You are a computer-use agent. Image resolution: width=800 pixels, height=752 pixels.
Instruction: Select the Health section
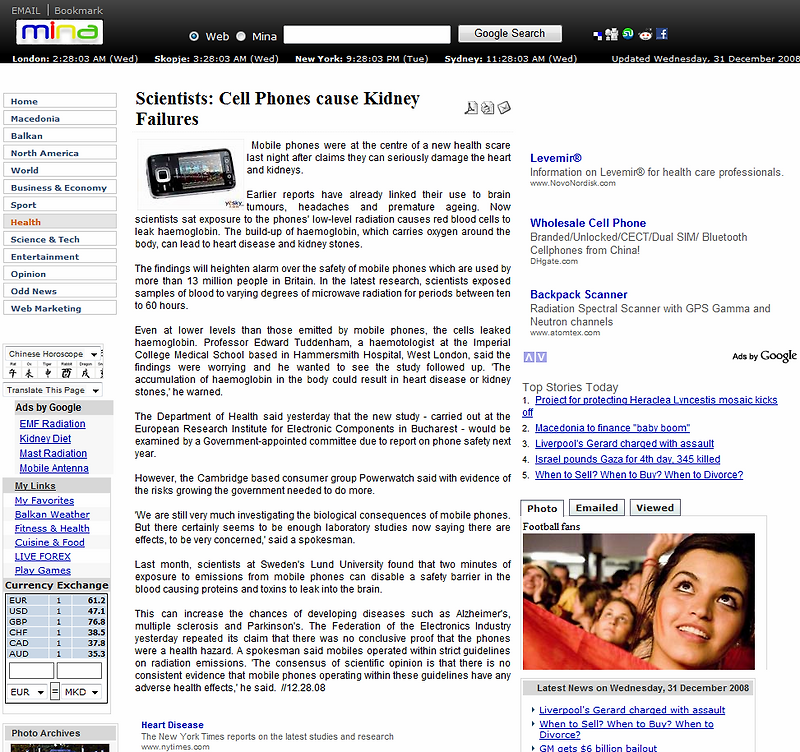pos(60,222)
